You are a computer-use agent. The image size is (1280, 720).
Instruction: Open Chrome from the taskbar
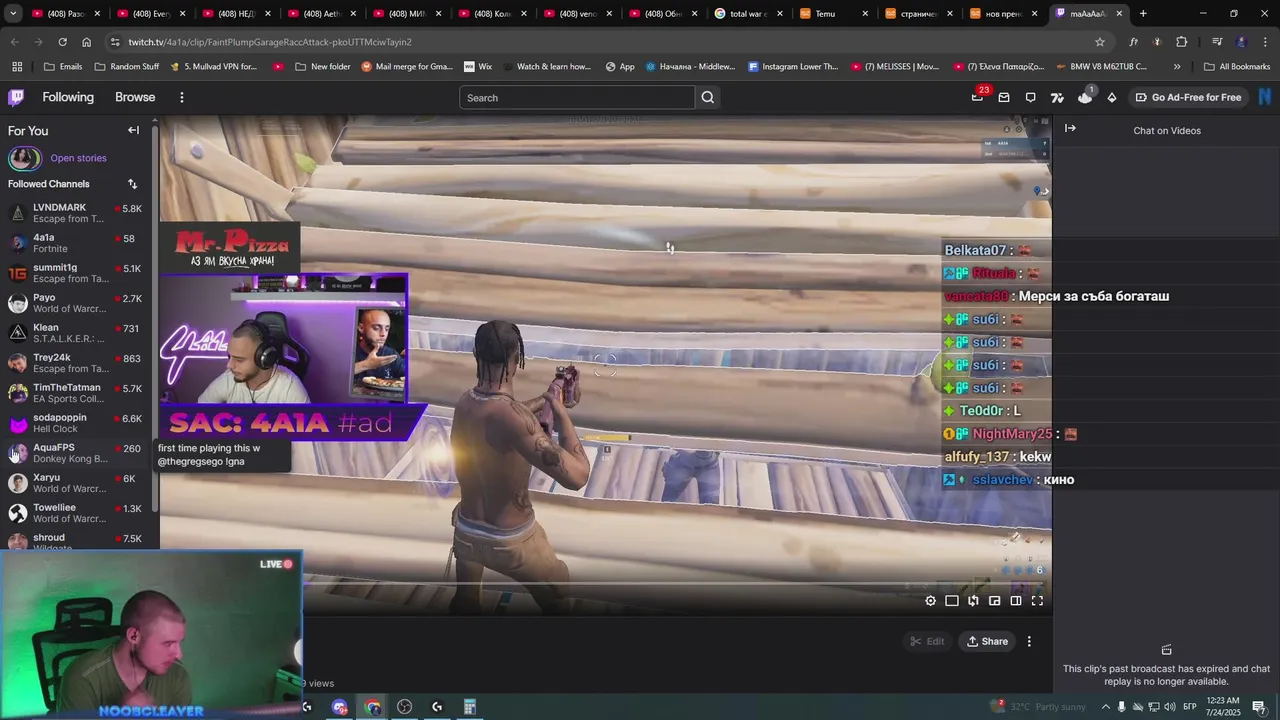372,707
